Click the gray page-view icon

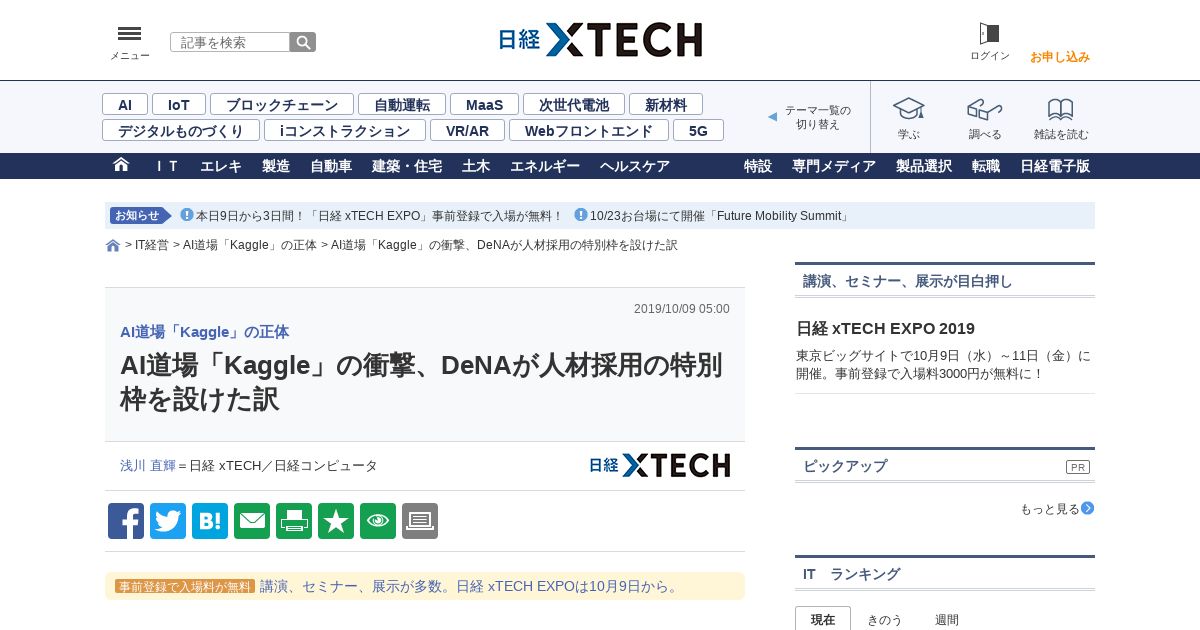pos(420,521)
